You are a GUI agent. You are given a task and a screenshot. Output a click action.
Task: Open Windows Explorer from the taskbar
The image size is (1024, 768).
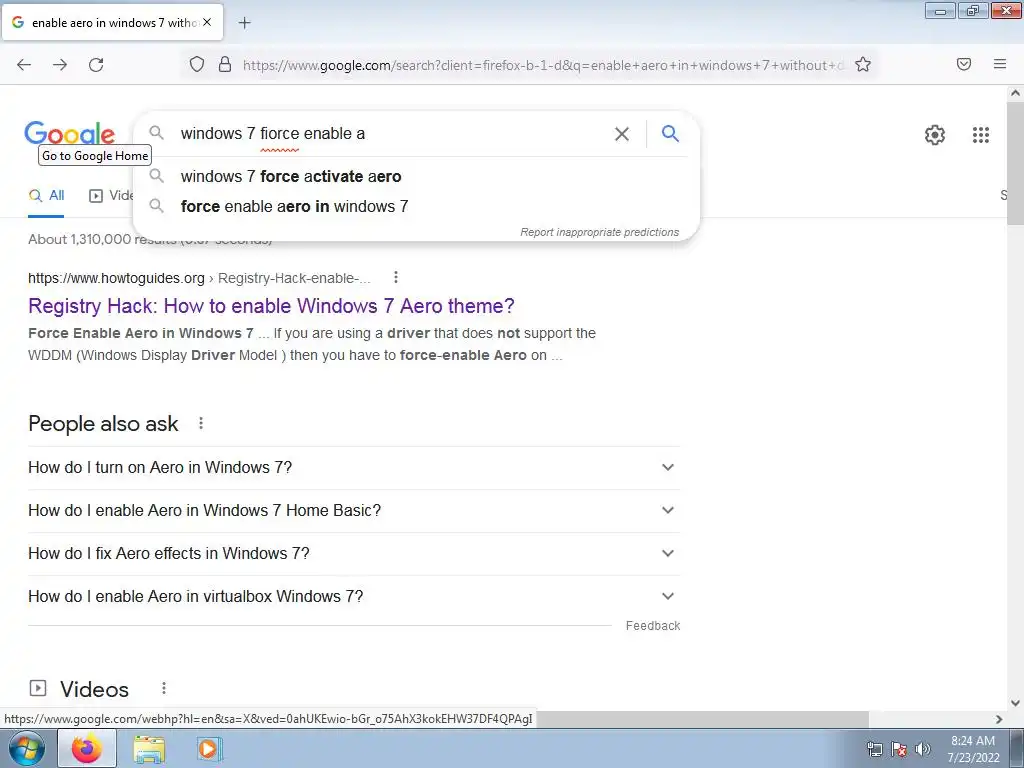[149, 749]
